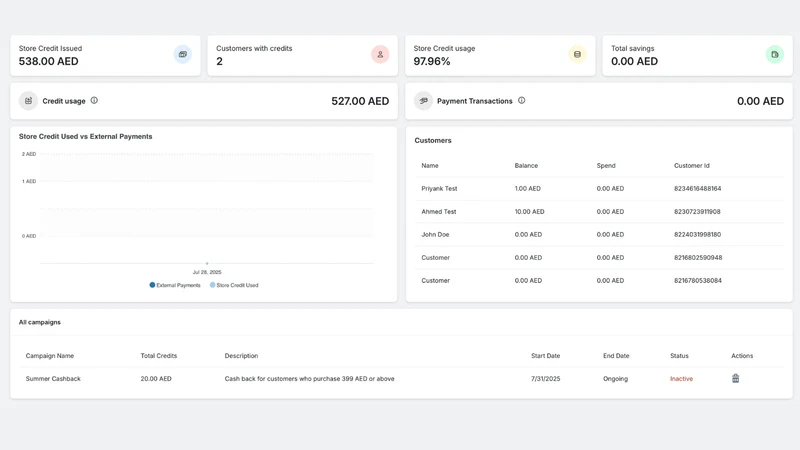
Task: Click customer ID 8234616488164
Action: pyautogui.click(x=697, y=188)
